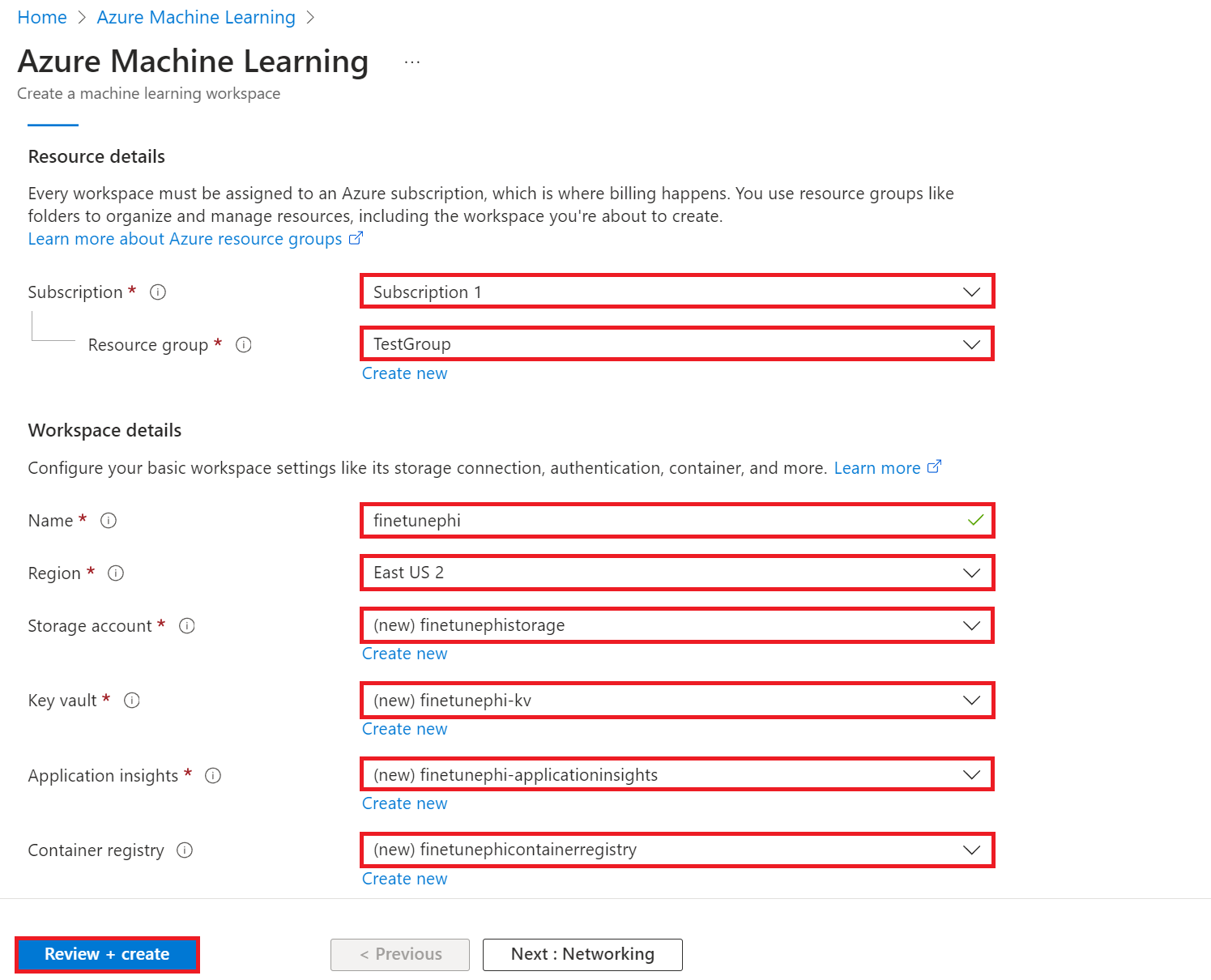This screenshot has height=980, width=1211.
Task: Expand the Subscription 1 dropdown
Action: [x=677, y=292]
